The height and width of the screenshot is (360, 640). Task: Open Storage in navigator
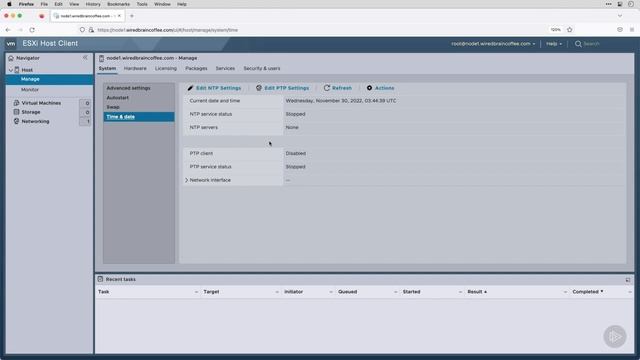(x=31, y=112)
